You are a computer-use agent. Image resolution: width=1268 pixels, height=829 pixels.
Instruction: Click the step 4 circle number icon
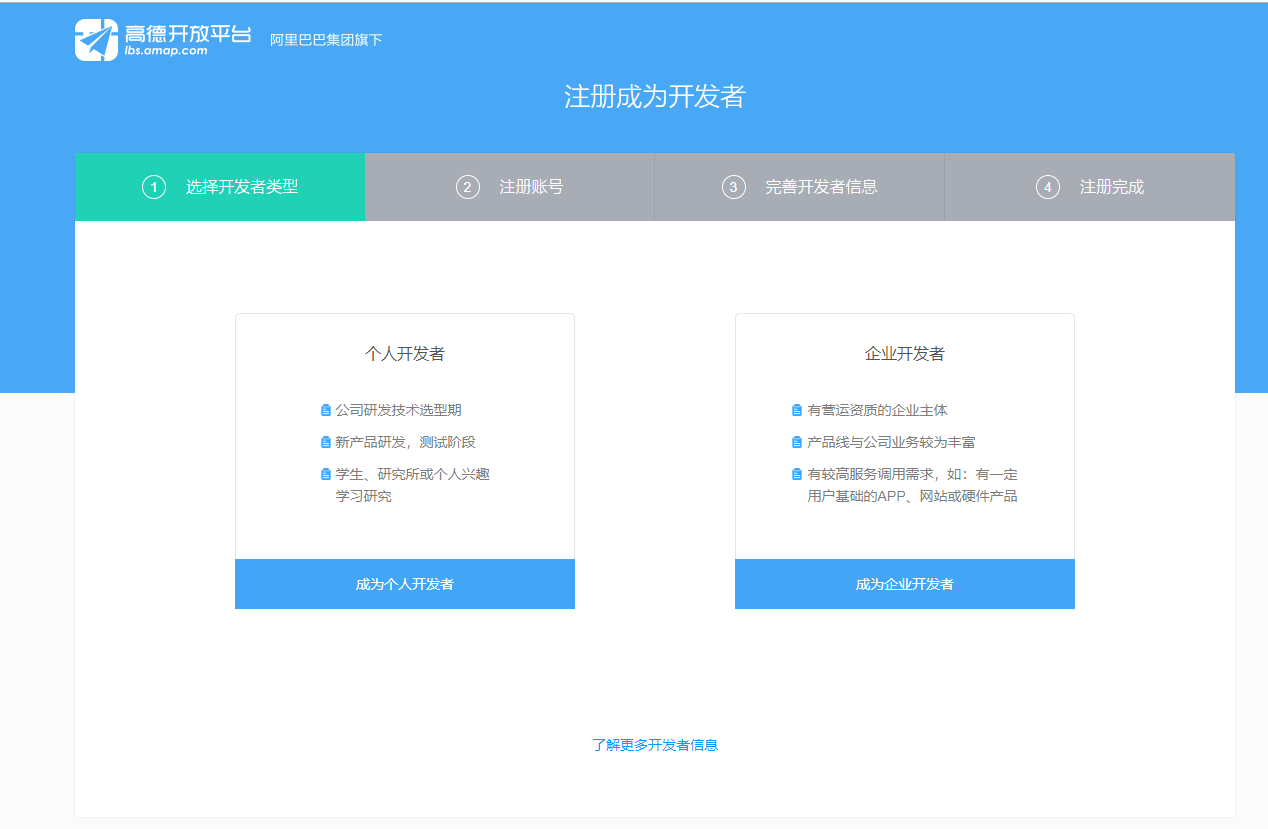(1048, 187)
